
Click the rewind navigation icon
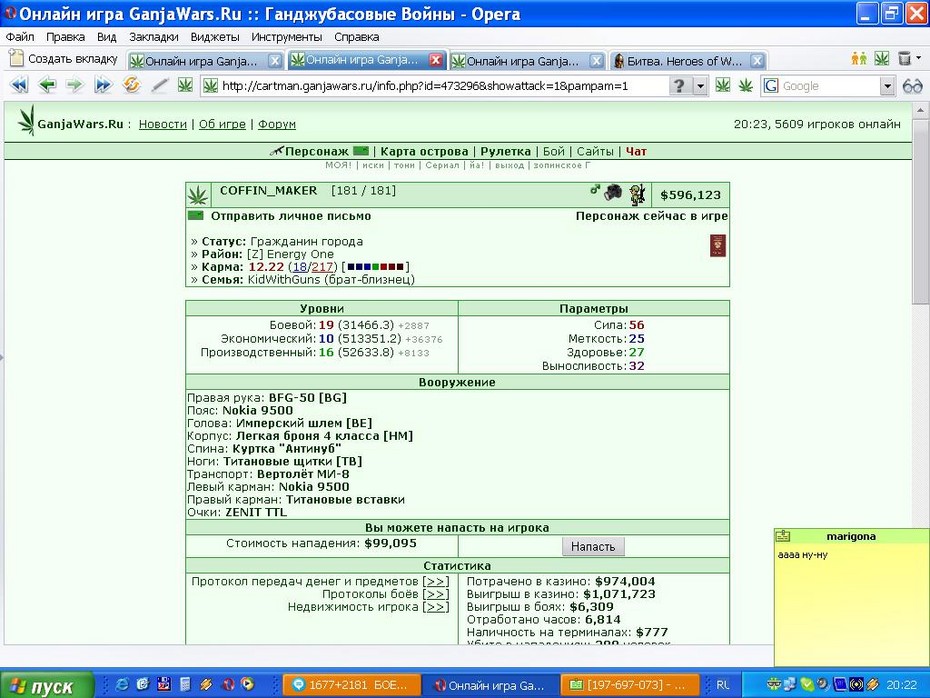click(19, 85)
